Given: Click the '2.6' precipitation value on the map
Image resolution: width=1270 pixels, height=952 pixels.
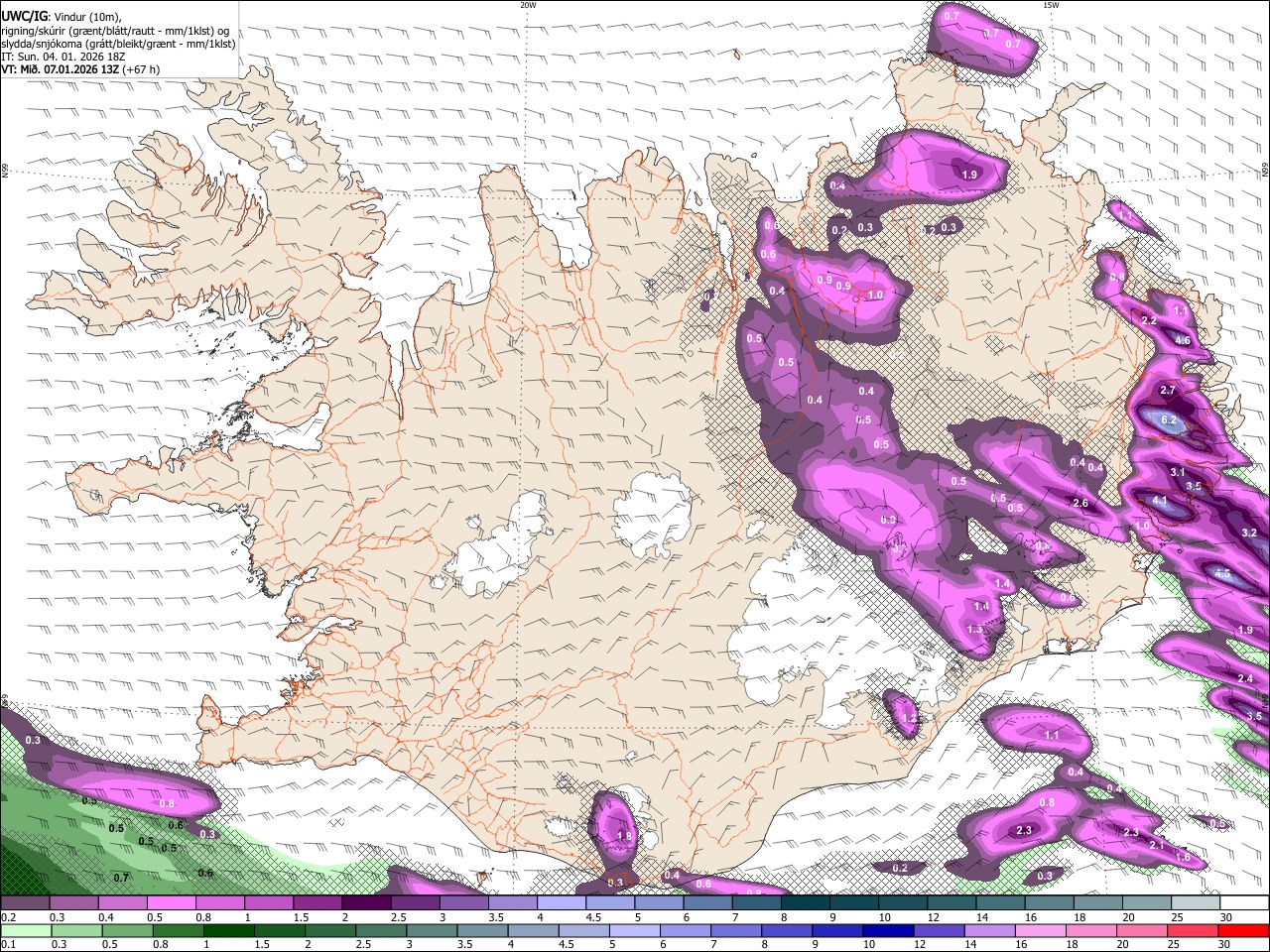Looking at the screenshot, I should [x=1080, y=503].
